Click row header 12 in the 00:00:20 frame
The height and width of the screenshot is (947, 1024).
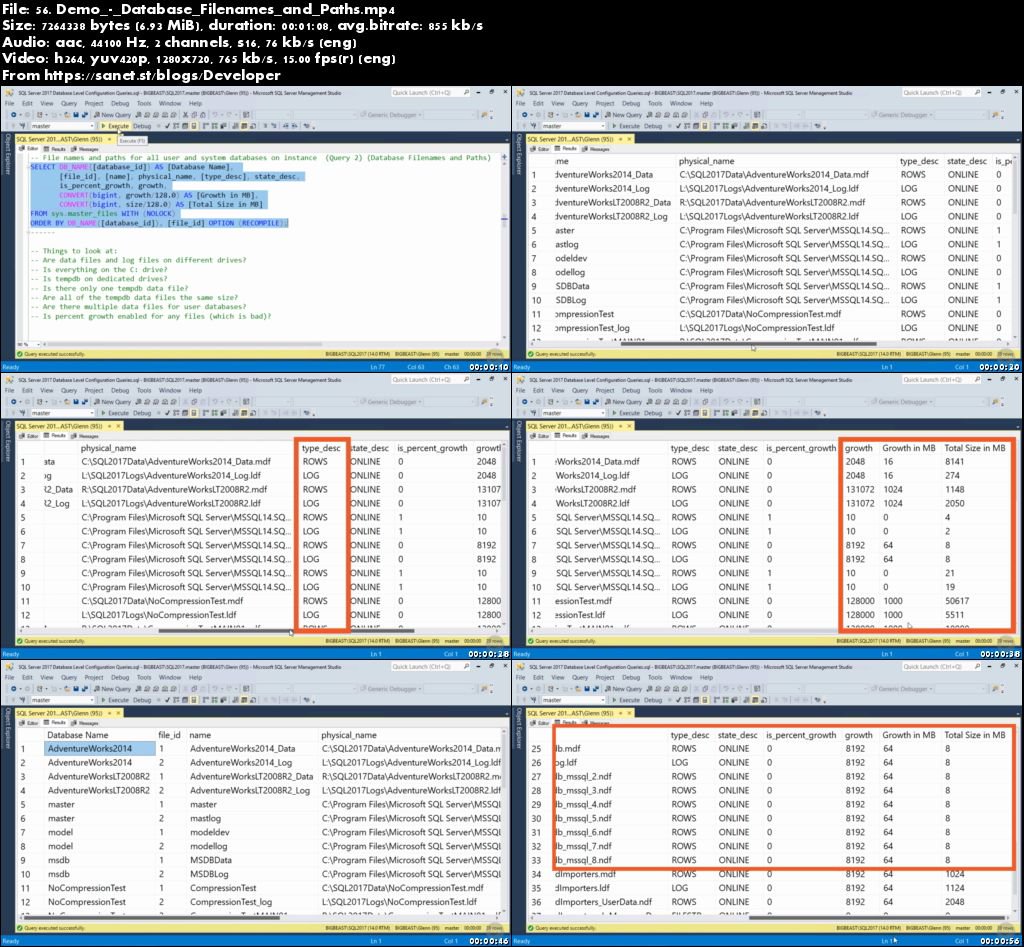pos(537,328)
